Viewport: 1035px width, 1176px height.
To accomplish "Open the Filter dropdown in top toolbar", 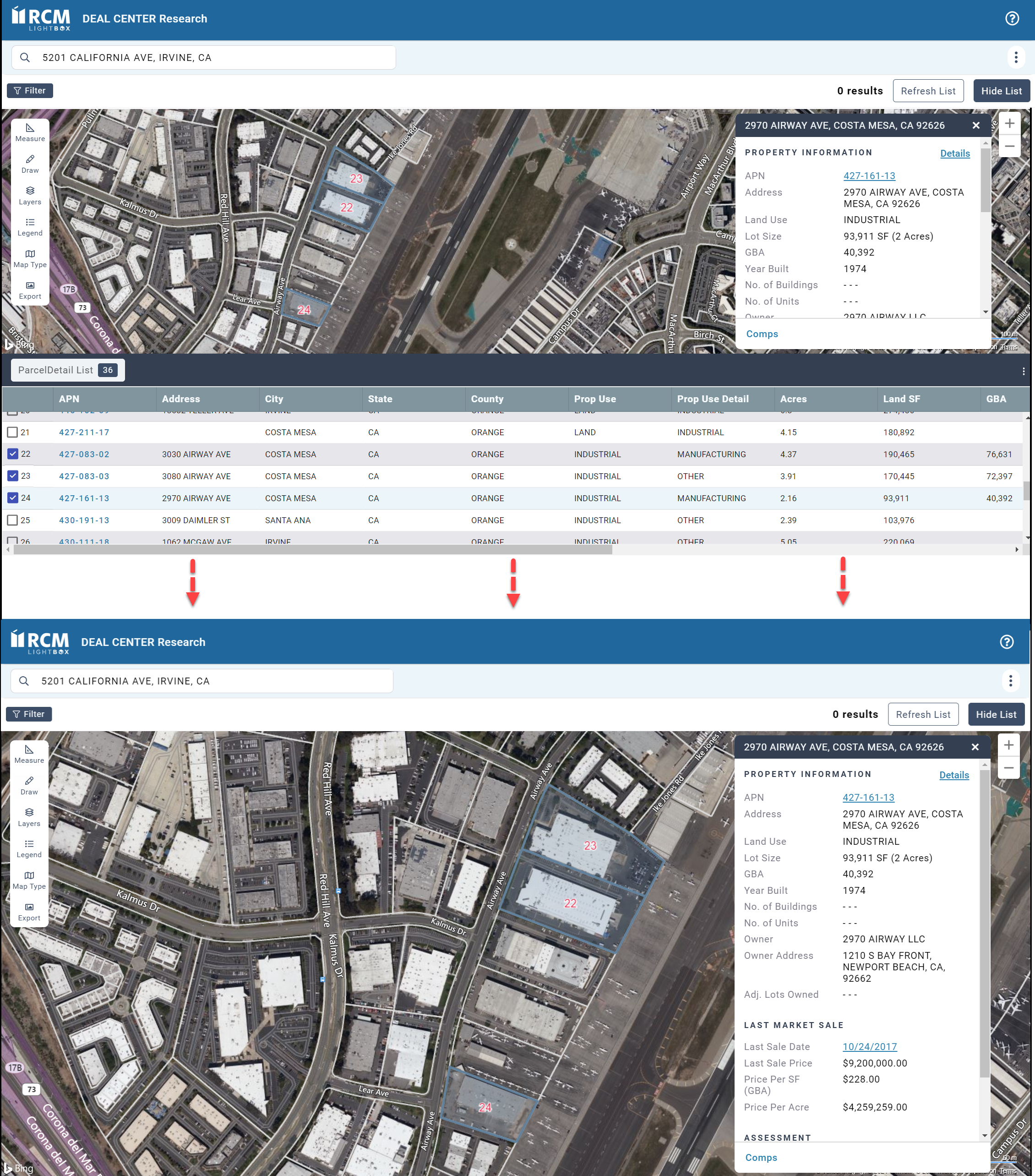I will [30, 90].
